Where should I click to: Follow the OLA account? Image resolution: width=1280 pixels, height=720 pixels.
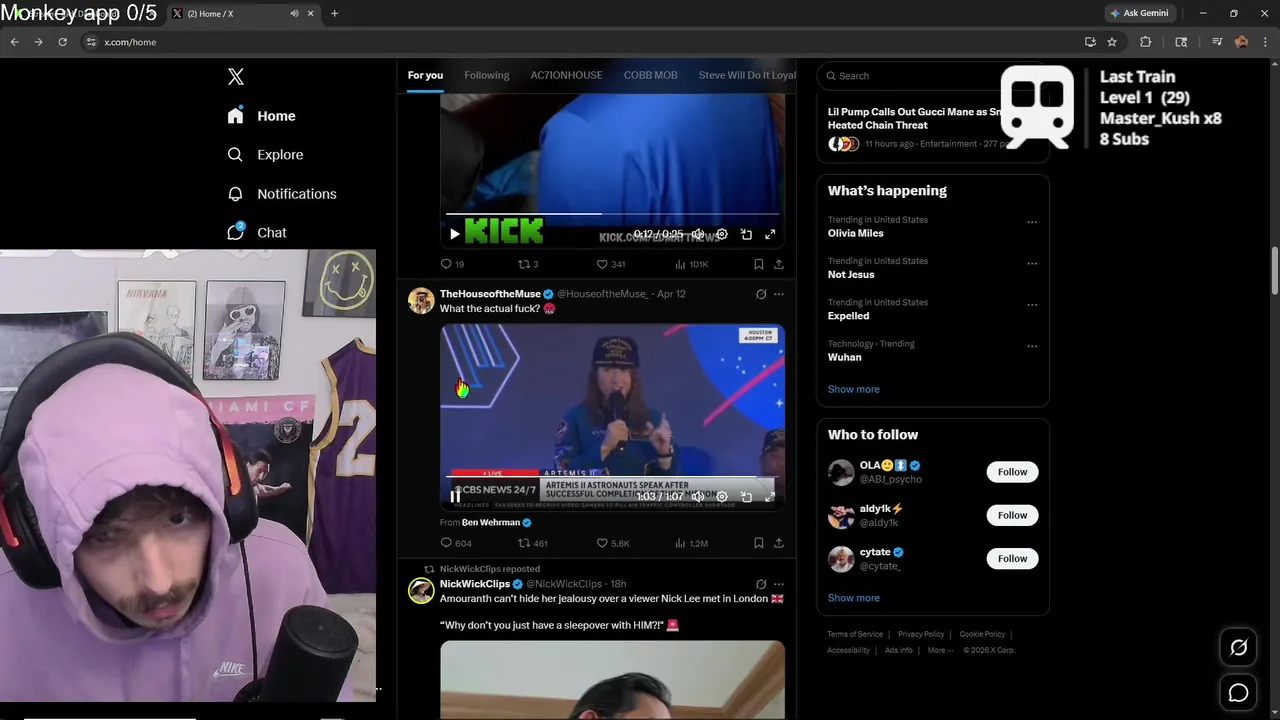(1012, 472)
